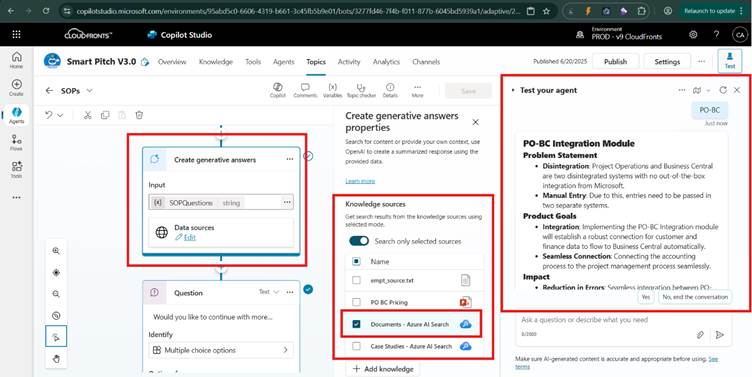752x377 pixels.
Task: Click the undo arrow icon
Action: tap(48, 115)
